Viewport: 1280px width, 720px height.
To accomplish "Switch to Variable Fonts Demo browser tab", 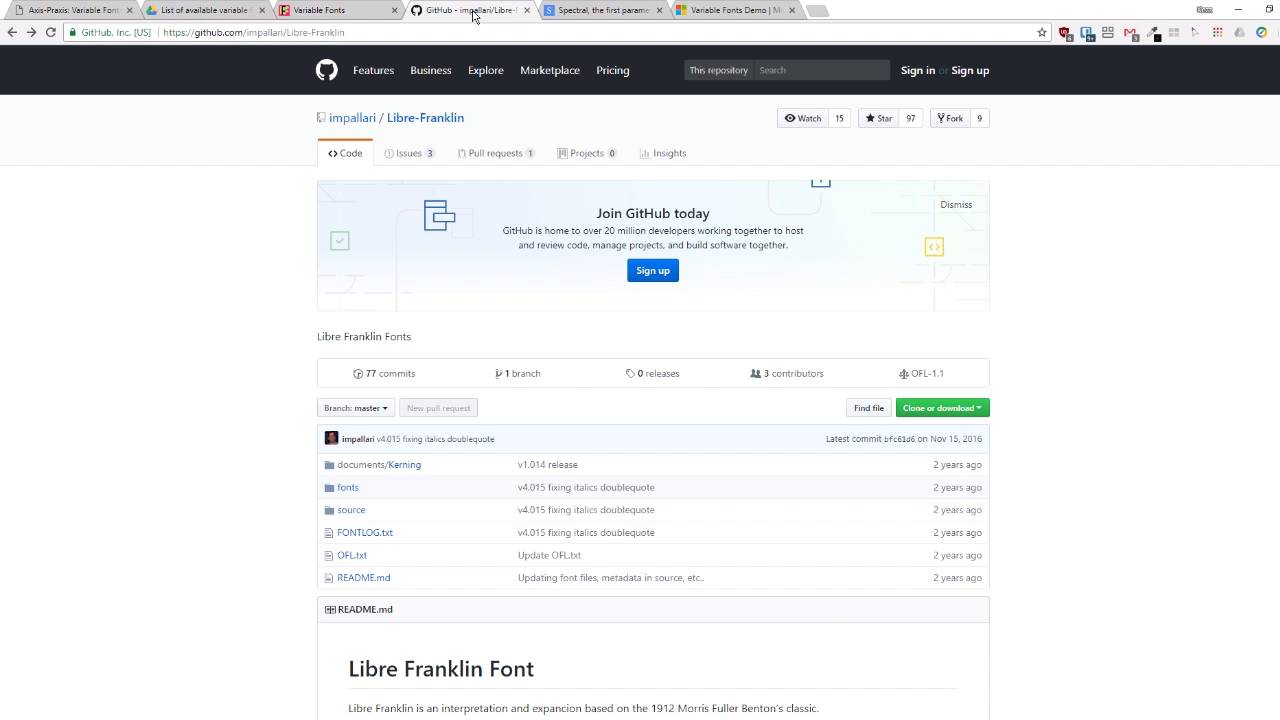I will pos(735,10).
